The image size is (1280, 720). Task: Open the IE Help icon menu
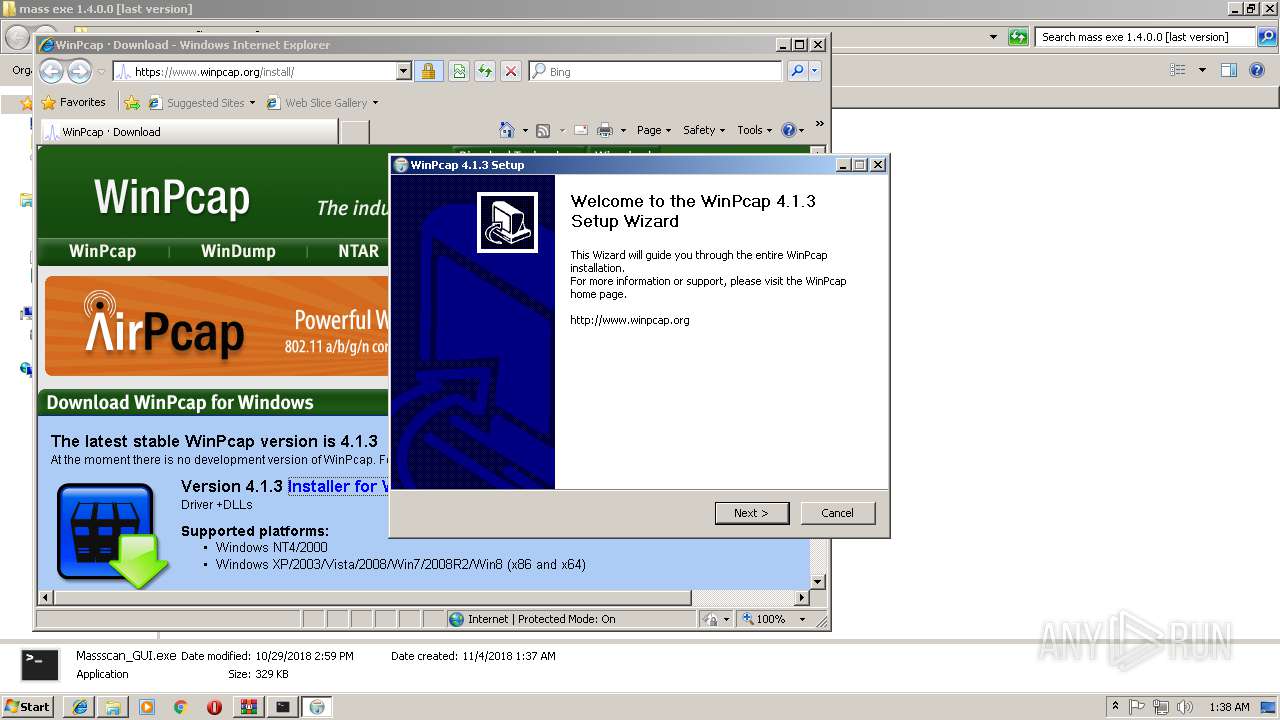(x=793, y=130)
